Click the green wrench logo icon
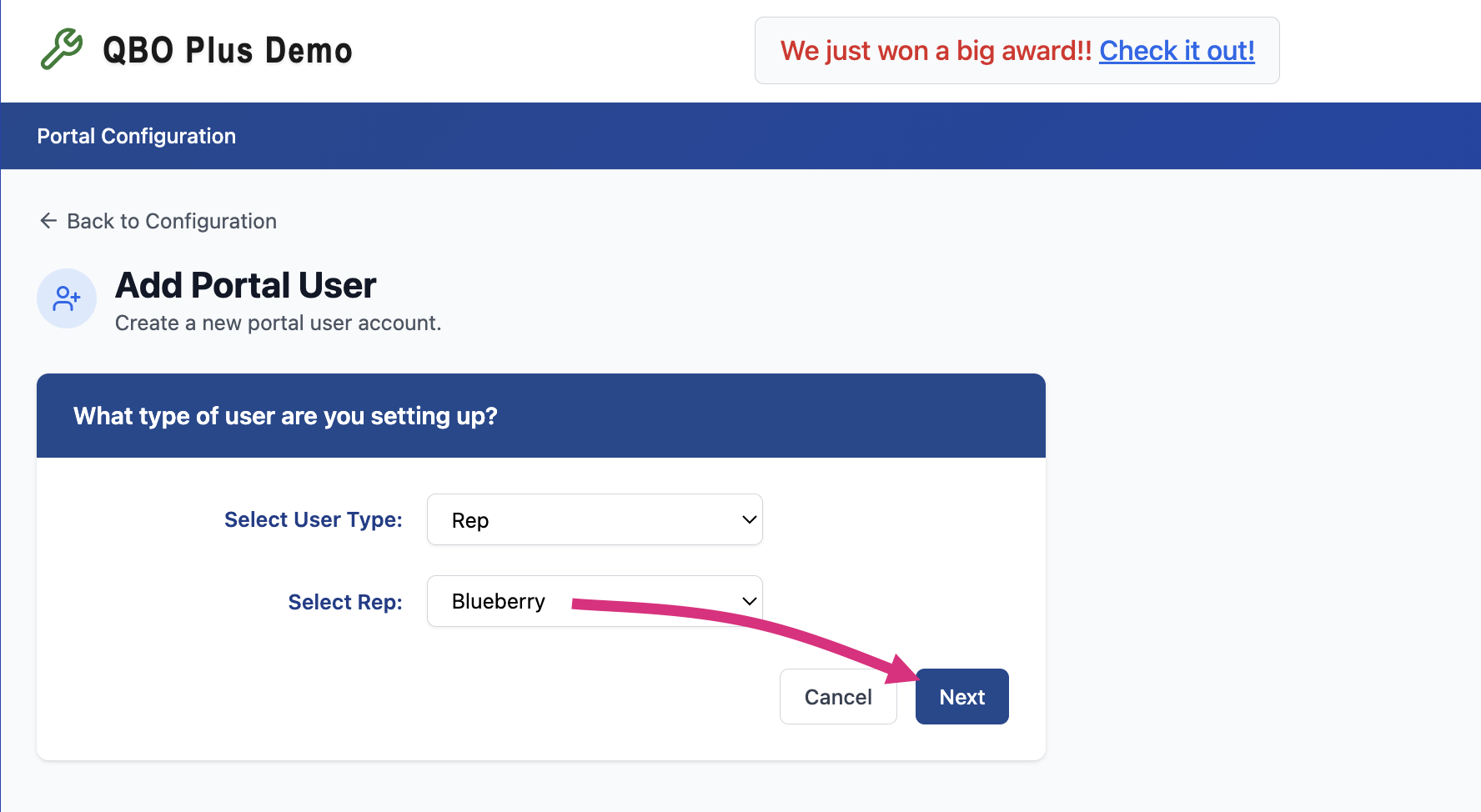The image size is (1481, 812). click(62, 49)
